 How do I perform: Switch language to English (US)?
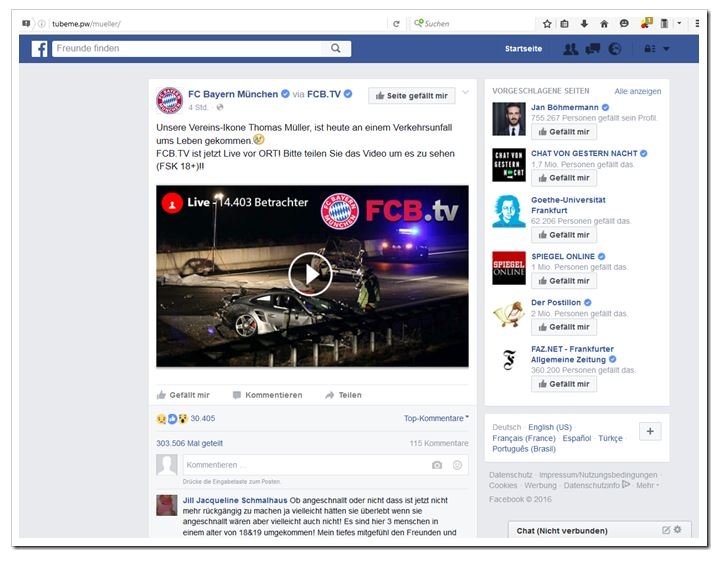pyautogui.click(x=550, y=427)
